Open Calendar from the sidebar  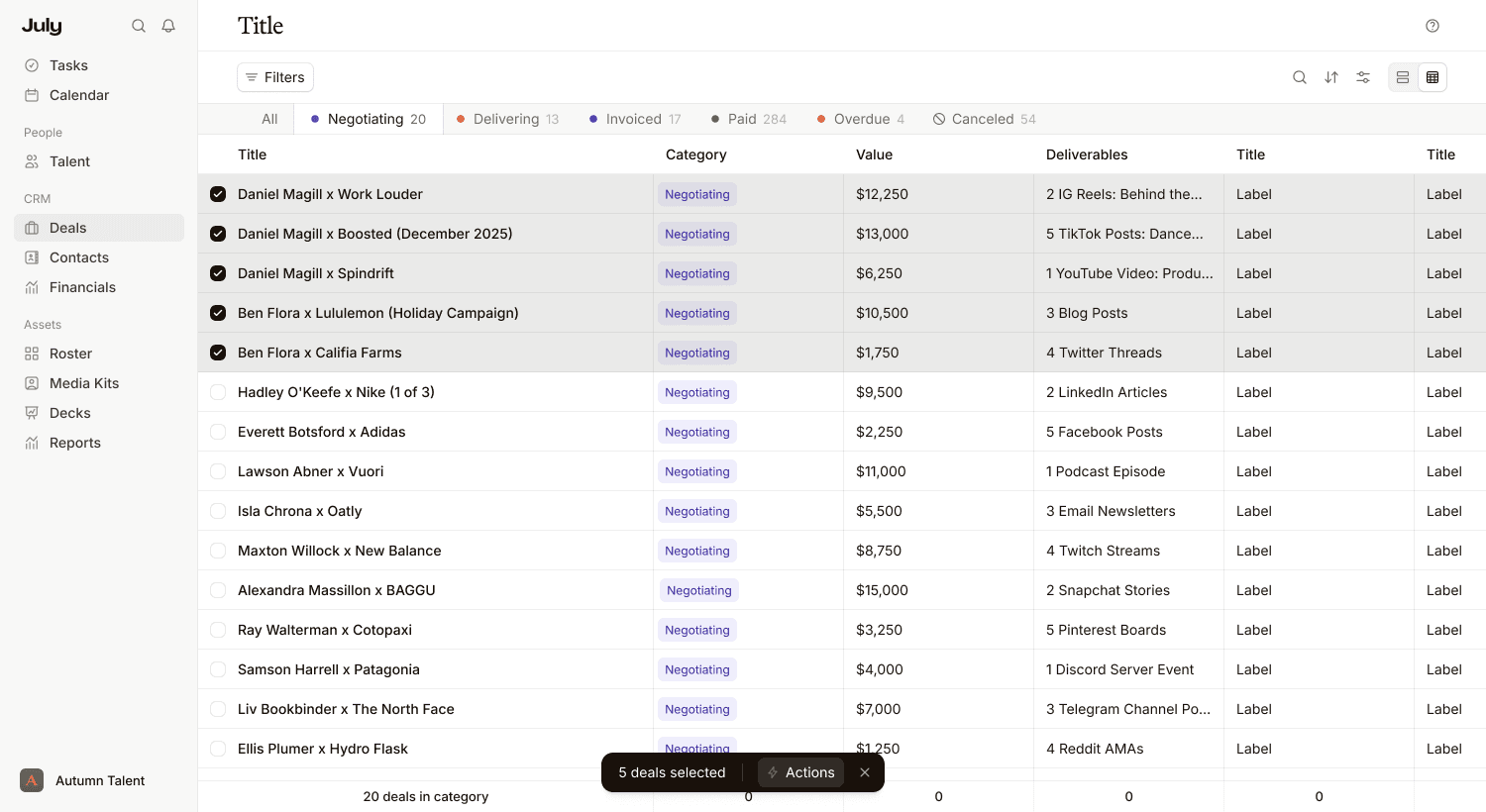(99, 95)
